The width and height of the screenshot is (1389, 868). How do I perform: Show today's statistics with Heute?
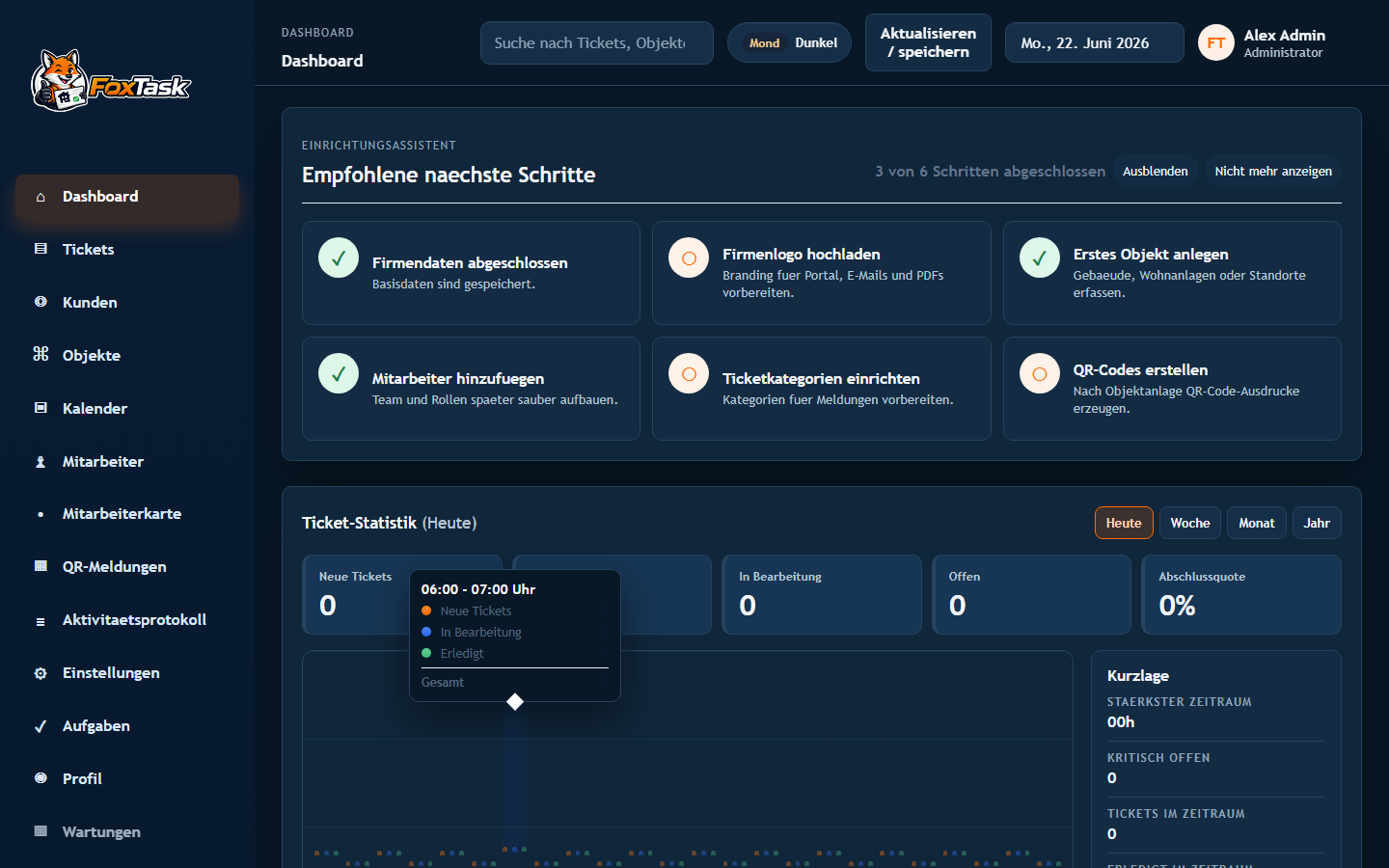(x=1124, y=523)
